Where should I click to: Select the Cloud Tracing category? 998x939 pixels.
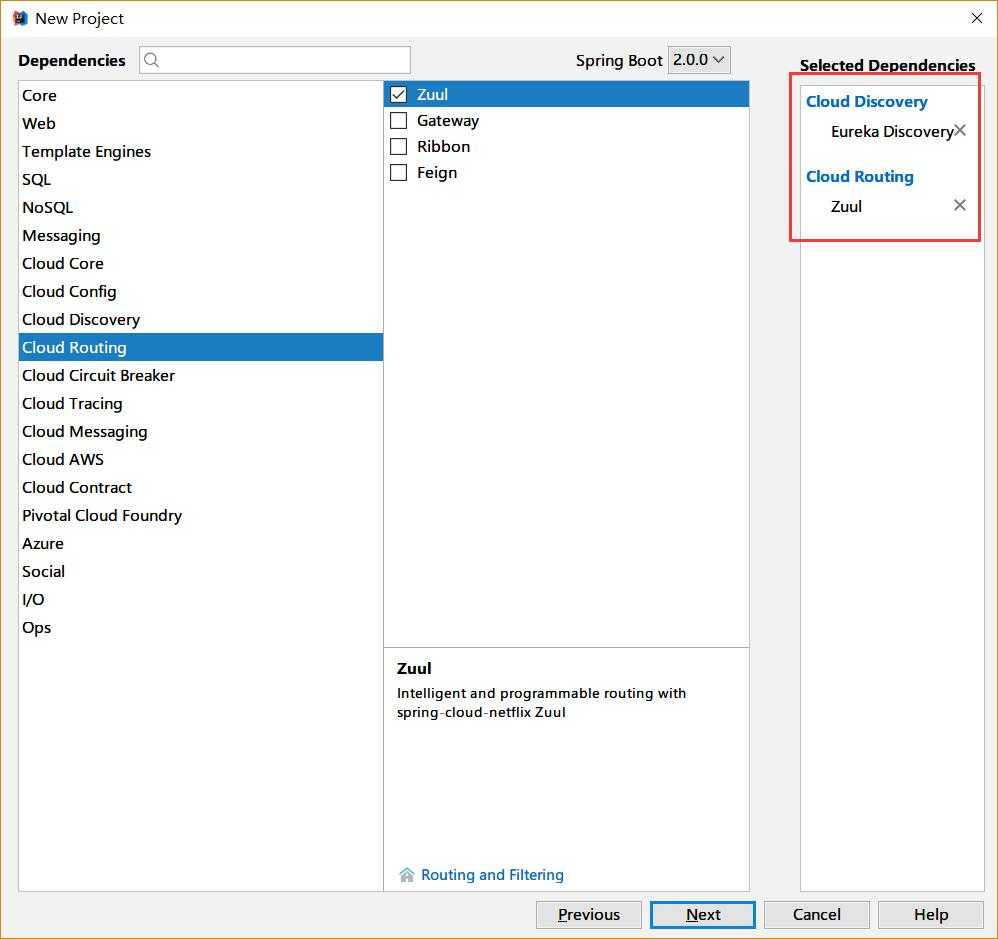[200, 404]
